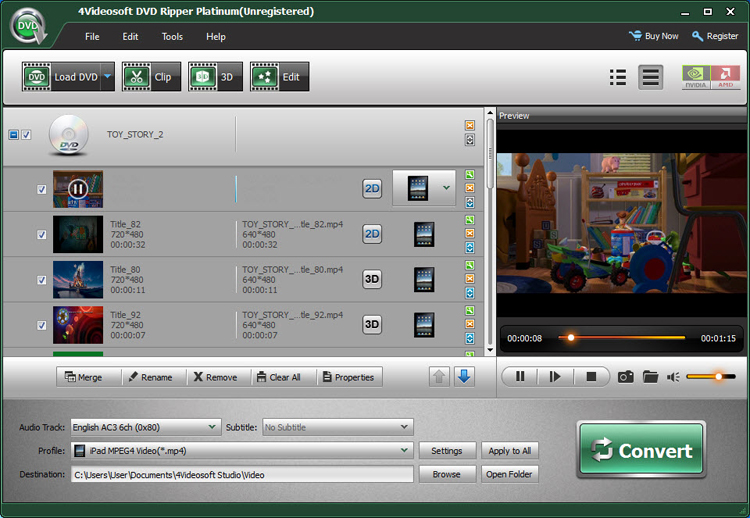Viewport: 750px width, 518px height.
Task: Toggle the 2D mode button for Title_82
Action: click(372, 234)
